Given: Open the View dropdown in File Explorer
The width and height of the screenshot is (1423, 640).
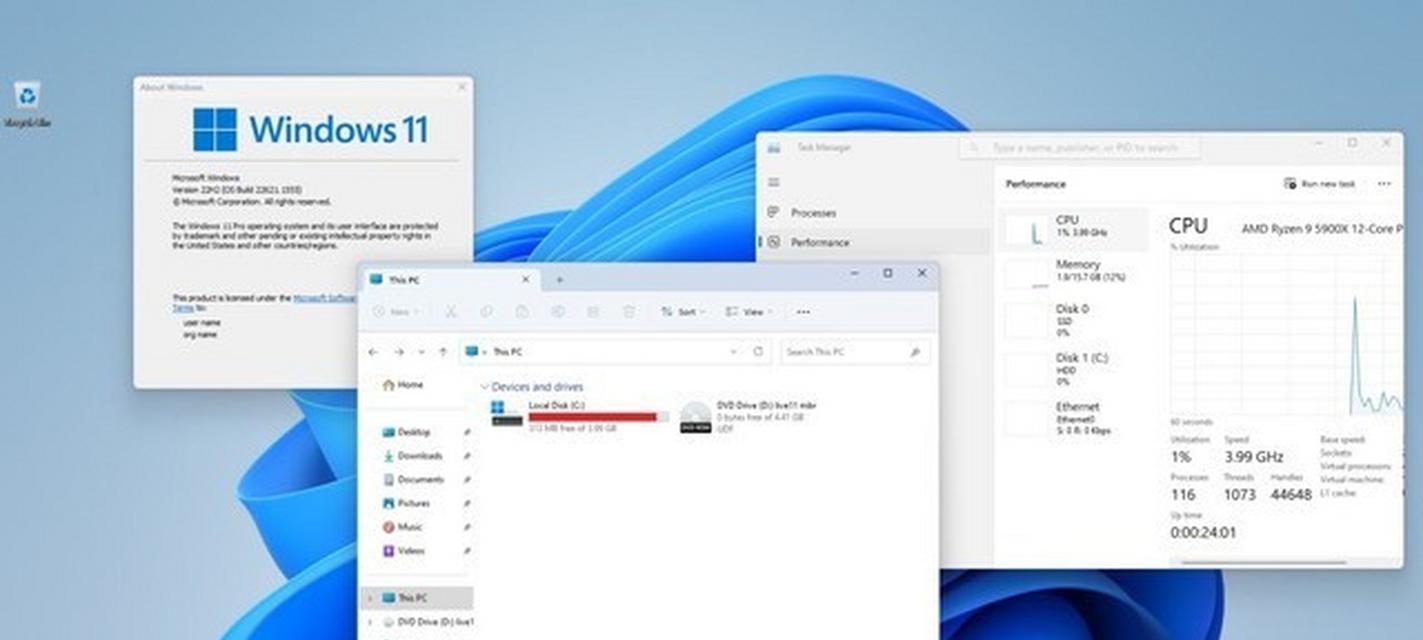Looking at the screenshot, I should pyautogui.click(x=749, y=312).
